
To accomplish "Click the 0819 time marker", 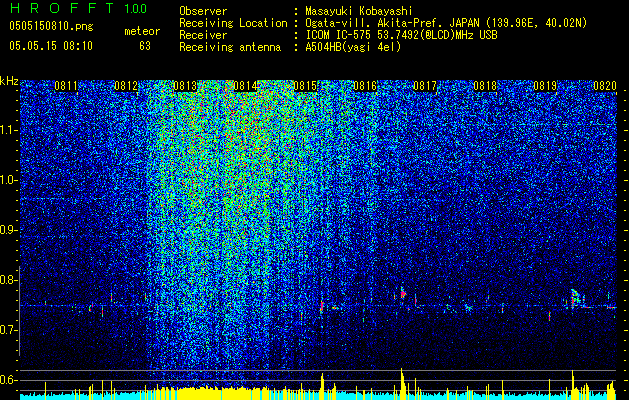I will (545, 86).
